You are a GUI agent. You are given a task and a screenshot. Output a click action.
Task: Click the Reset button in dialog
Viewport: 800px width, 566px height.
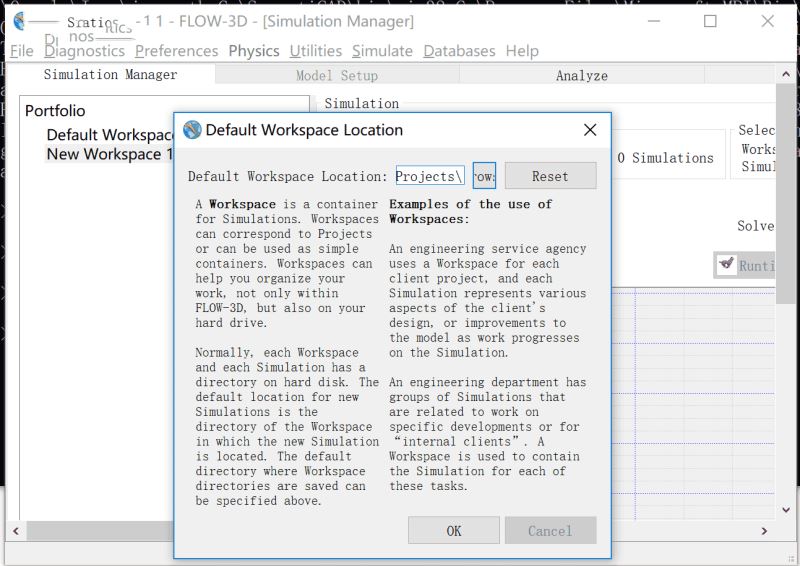(x=550, y=176)
